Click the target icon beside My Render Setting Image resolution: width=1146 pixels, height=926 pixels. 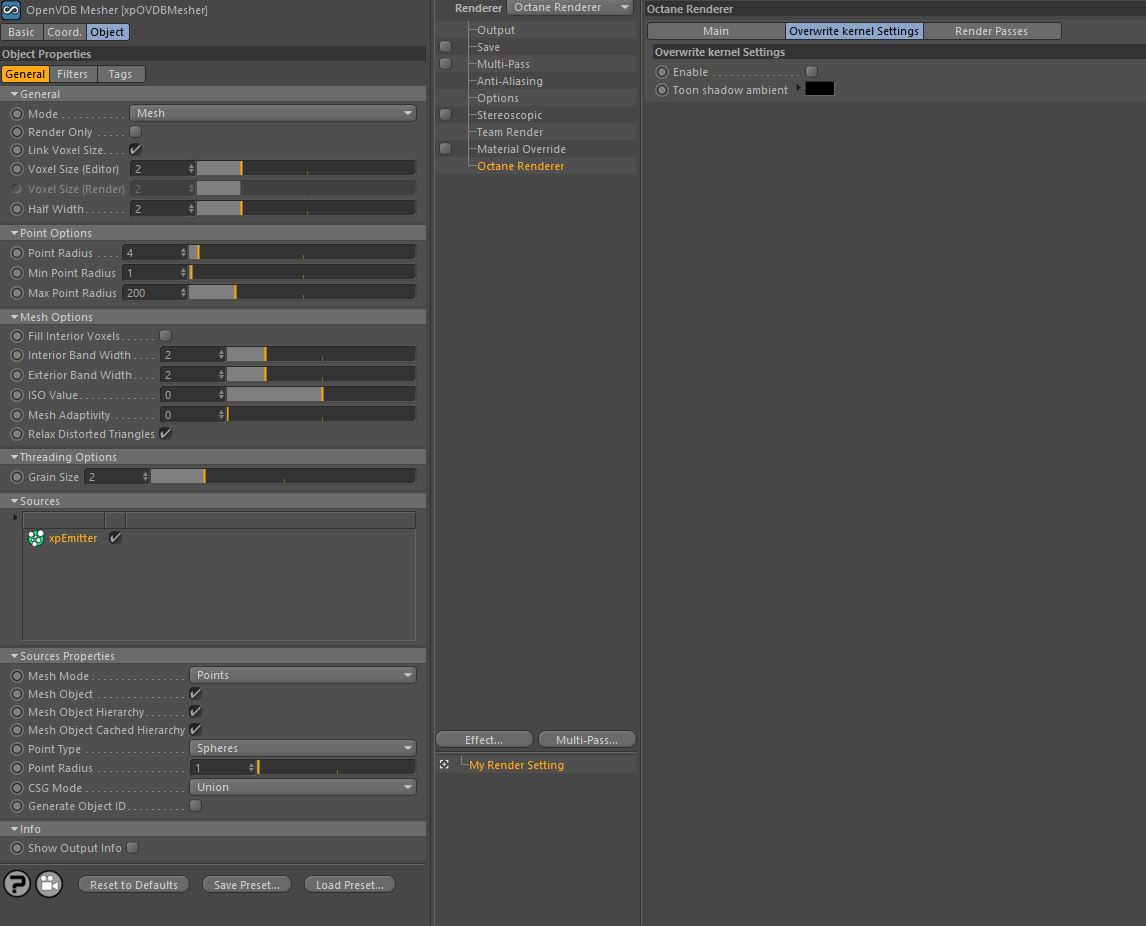444,764
